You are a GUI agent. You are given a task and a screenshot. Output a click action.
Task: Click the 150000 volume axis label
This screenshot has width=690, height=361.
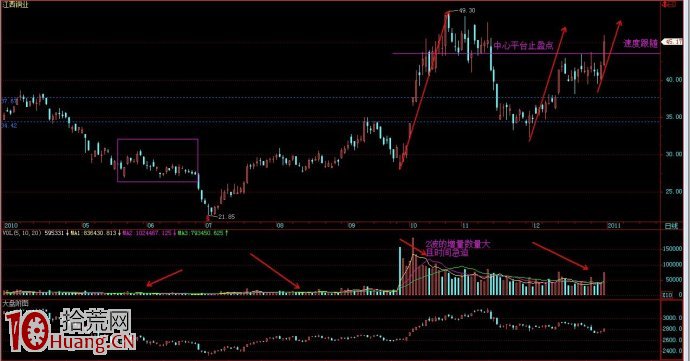[x=672, y=249]
